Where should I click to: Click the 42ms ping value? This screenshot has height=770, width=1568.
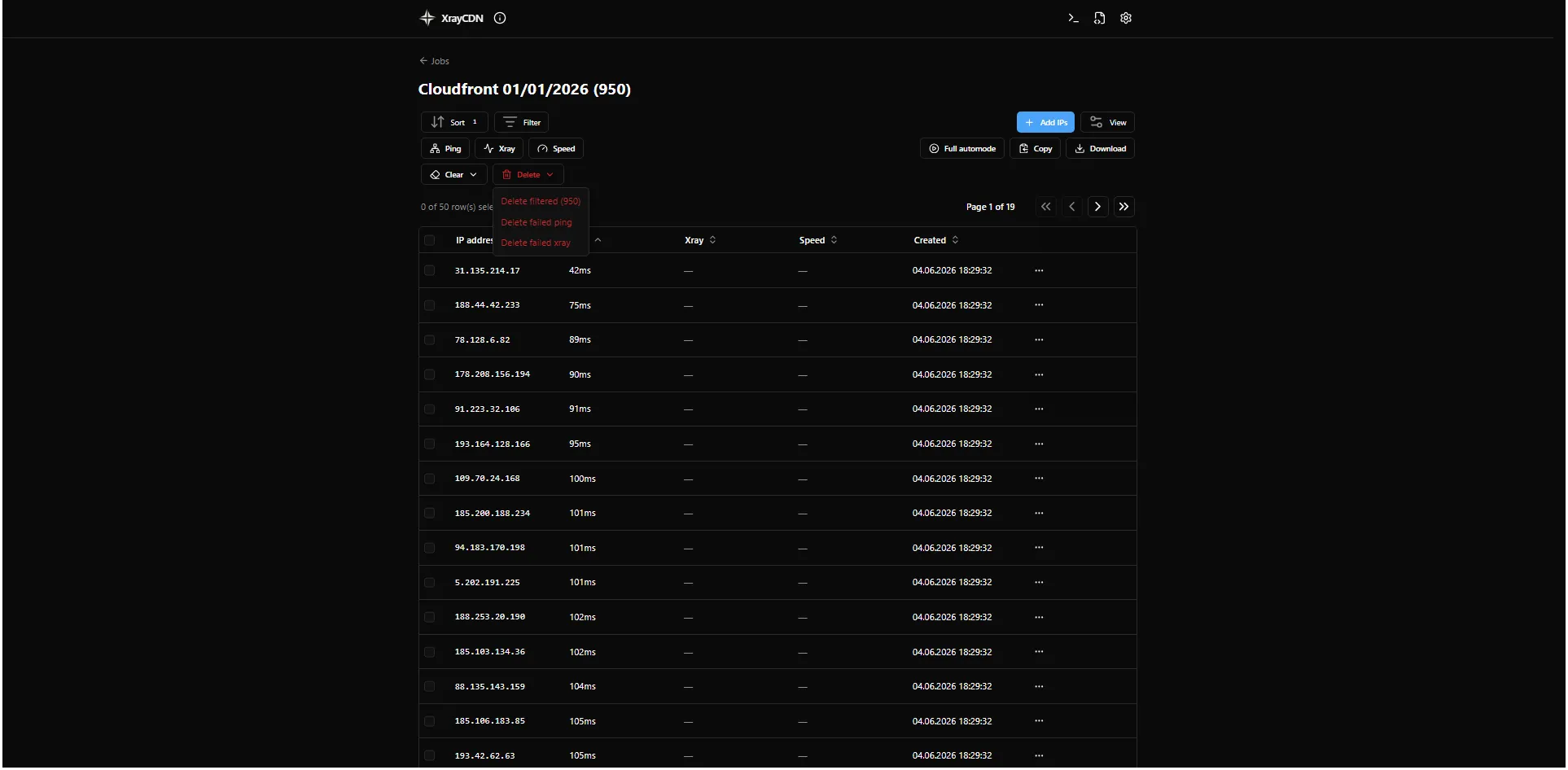pos(580,270)
